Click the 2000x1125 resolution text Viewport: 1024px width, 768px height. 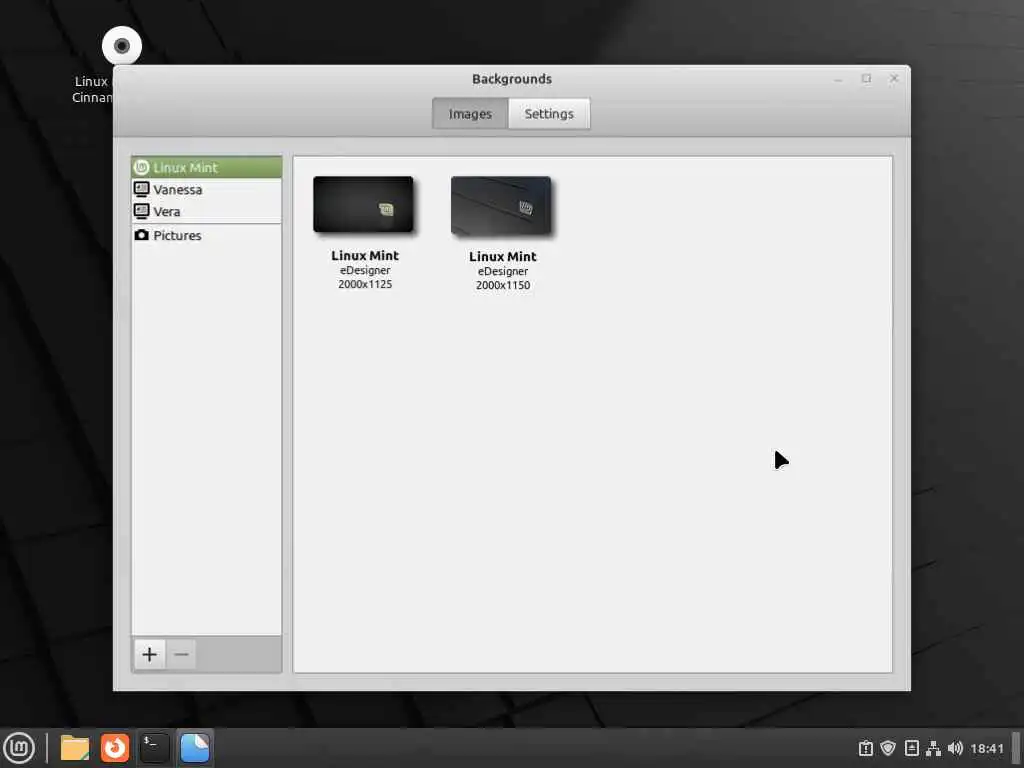365,284
